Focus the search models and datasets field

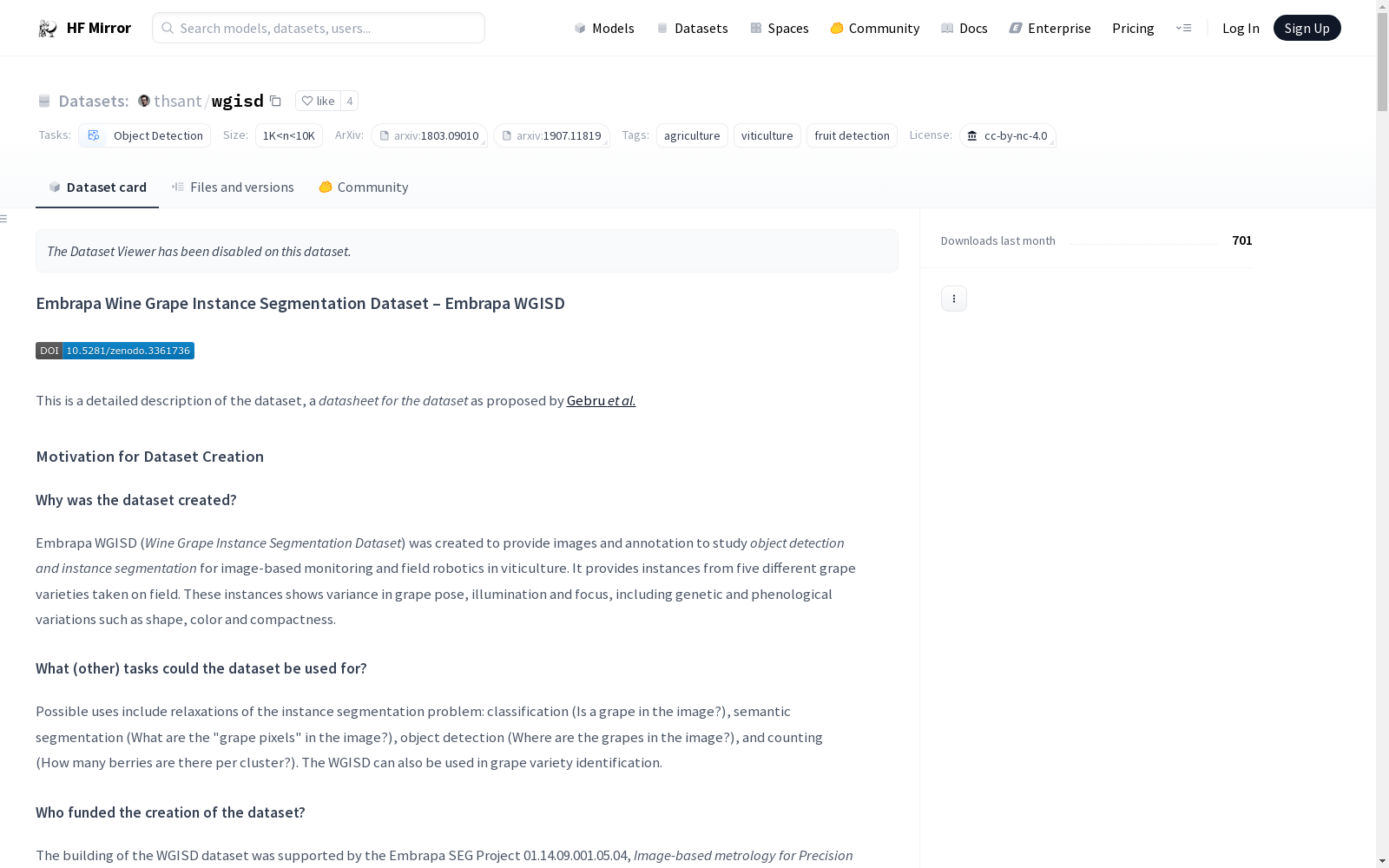319,28
